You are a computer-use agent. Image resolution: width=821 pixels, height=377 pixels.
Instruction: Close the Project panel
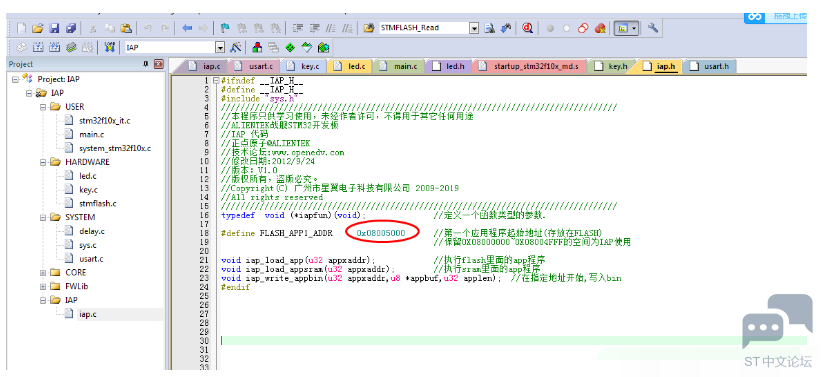159,64
